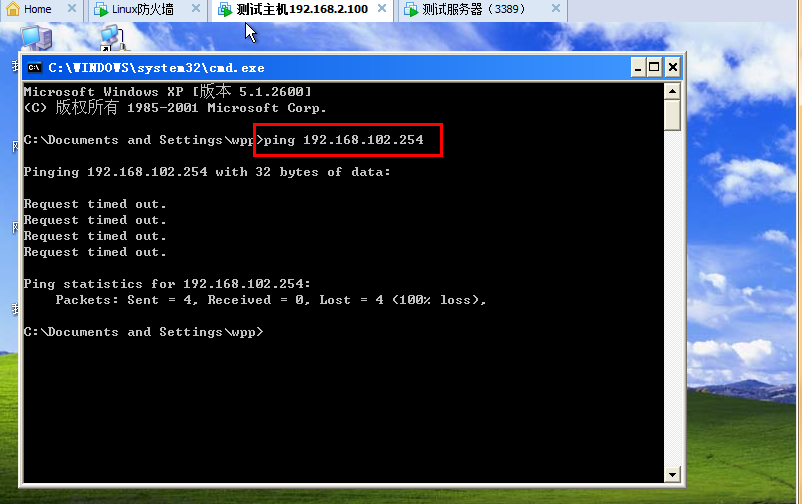This screenshot has width=802, height=504.
Task: Click the '1985-2001 Microsoft Corp.' copyright line
Action: [x=175, y=107]
